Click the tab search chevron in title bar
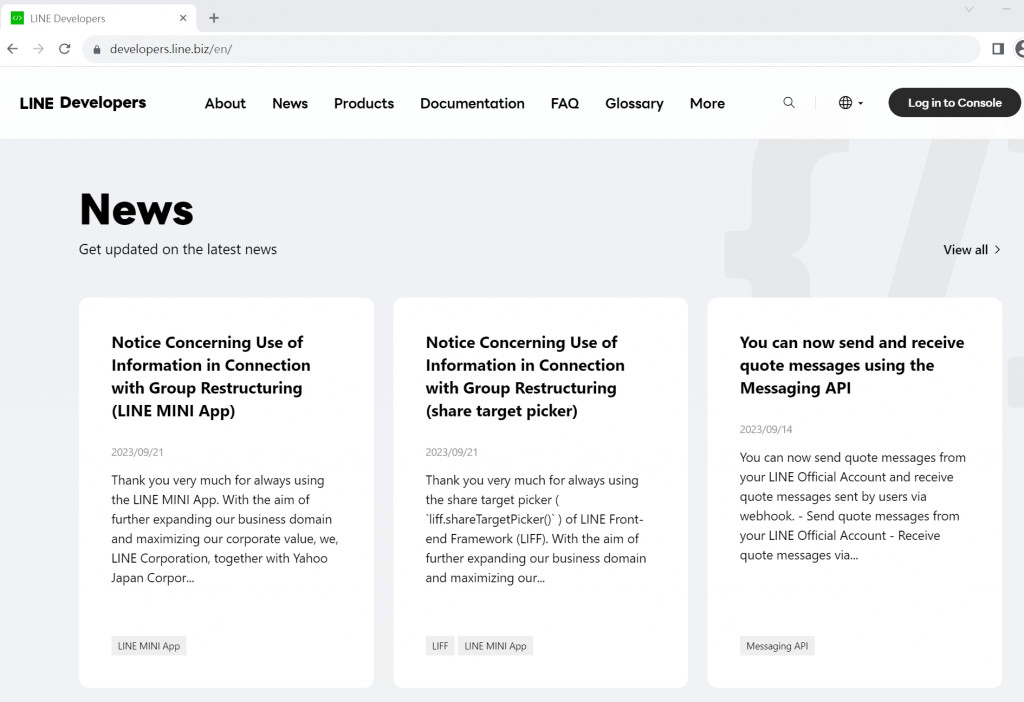Image resolution: width=1024 pixels, height=702 pixels. [x=969, y=9]
